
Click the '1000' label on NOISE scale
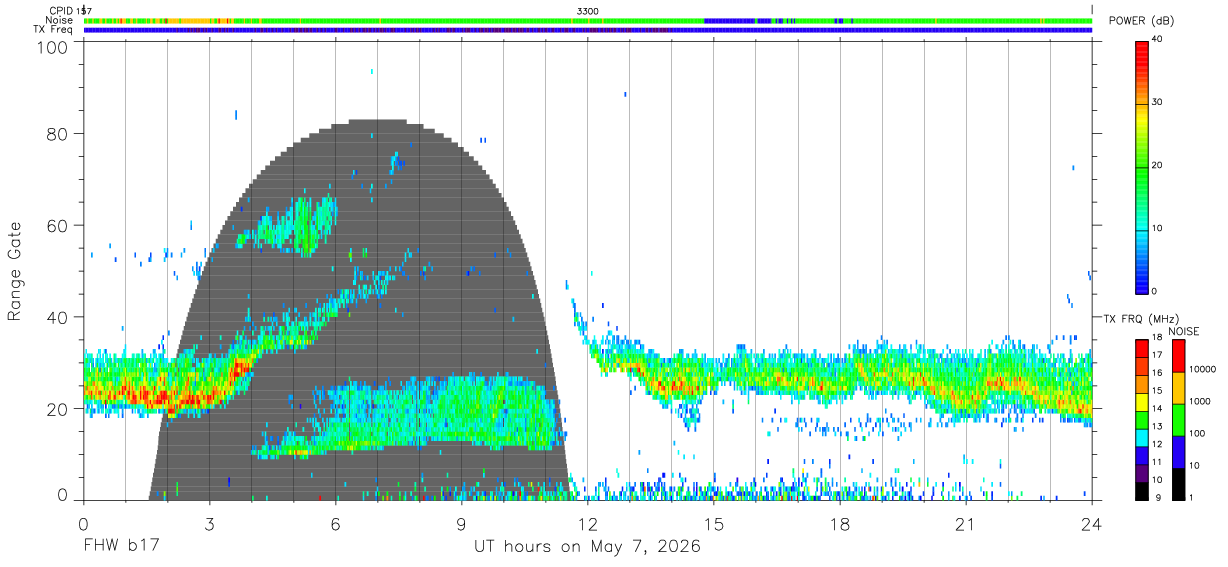click(x=1200, y=401)
